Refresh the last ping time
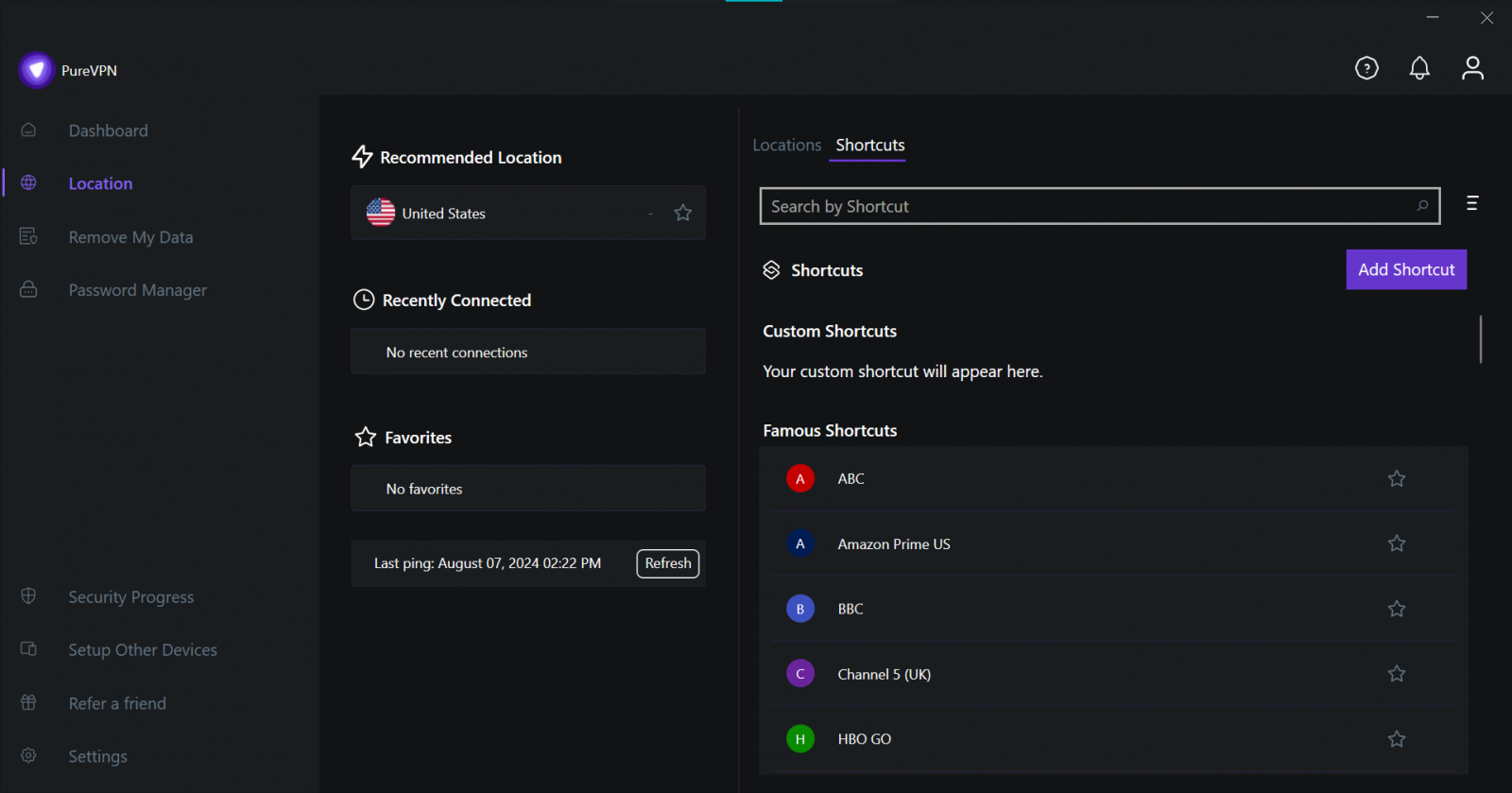This screenshot has width=1512, height=793. pyautogui.click(x=668, y=563)
